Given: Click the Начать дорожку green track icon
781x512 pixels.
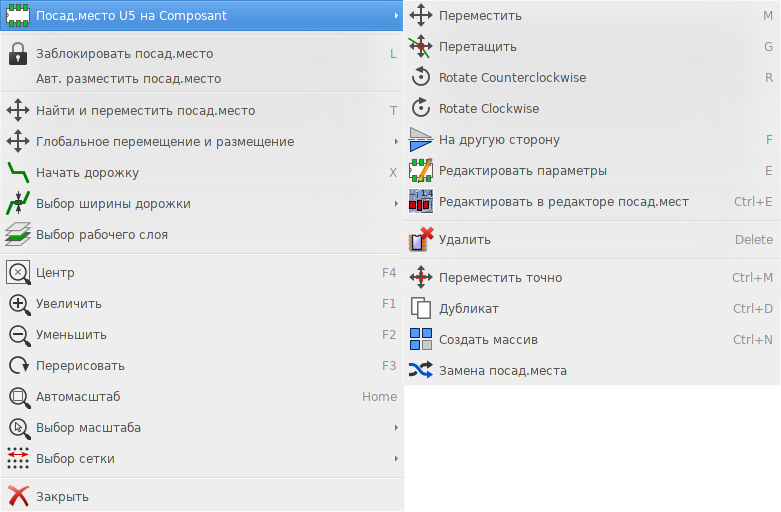Looking at the screenshot, I should click(18, 172).
